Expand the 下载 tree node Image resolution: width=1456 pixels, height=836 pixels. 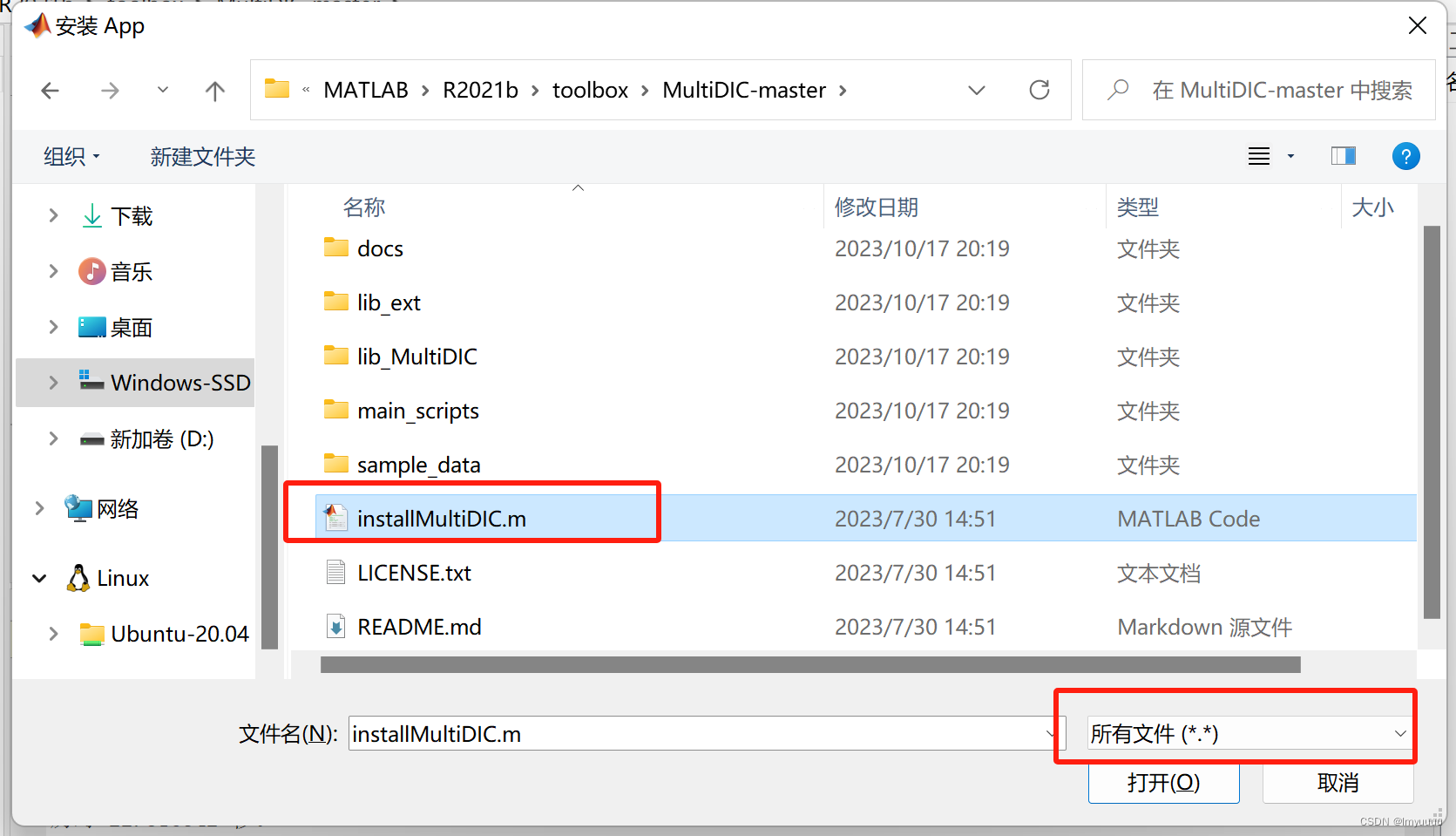click(53, 214)
